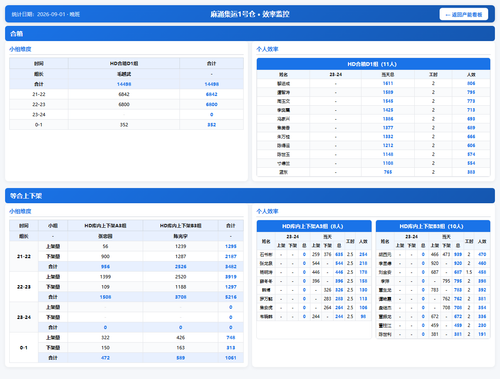Click the 1212 daily total value
500x379 pixels.
click(388, 145)
